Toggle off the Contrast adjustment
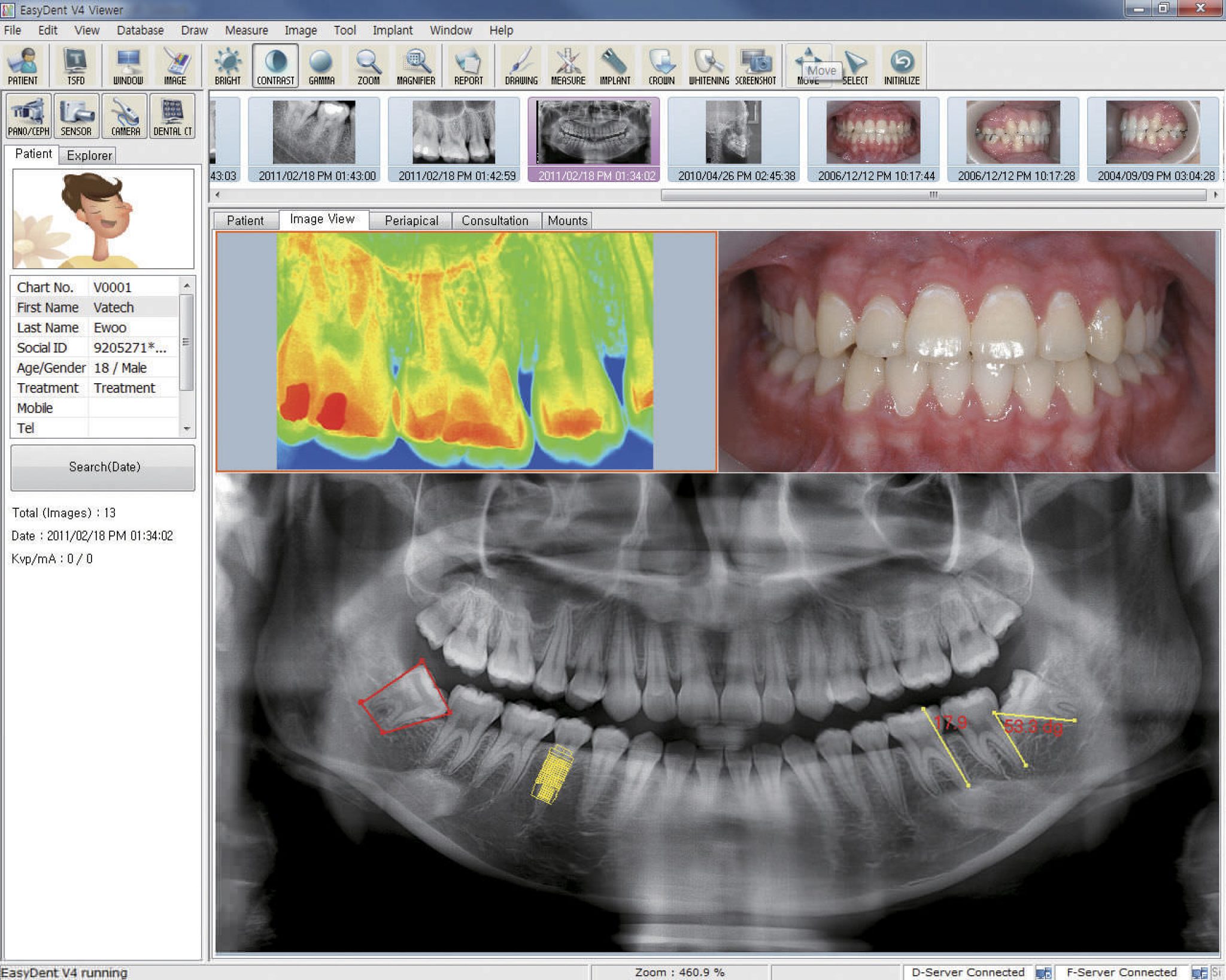 coord(275,65)
